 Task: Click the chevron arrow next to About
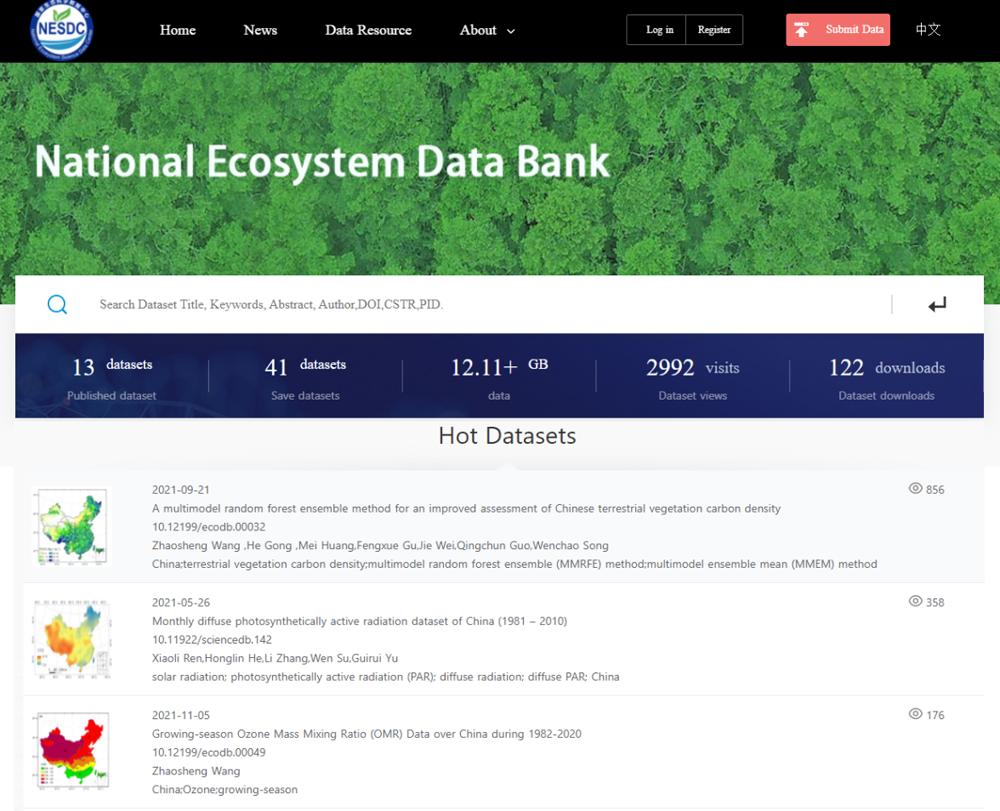[511, 31]
